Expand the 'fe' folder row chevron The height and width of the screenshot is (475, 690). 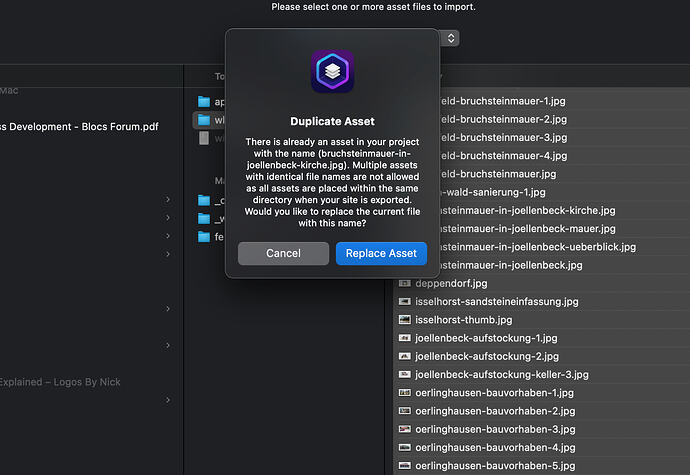point(168,237)
